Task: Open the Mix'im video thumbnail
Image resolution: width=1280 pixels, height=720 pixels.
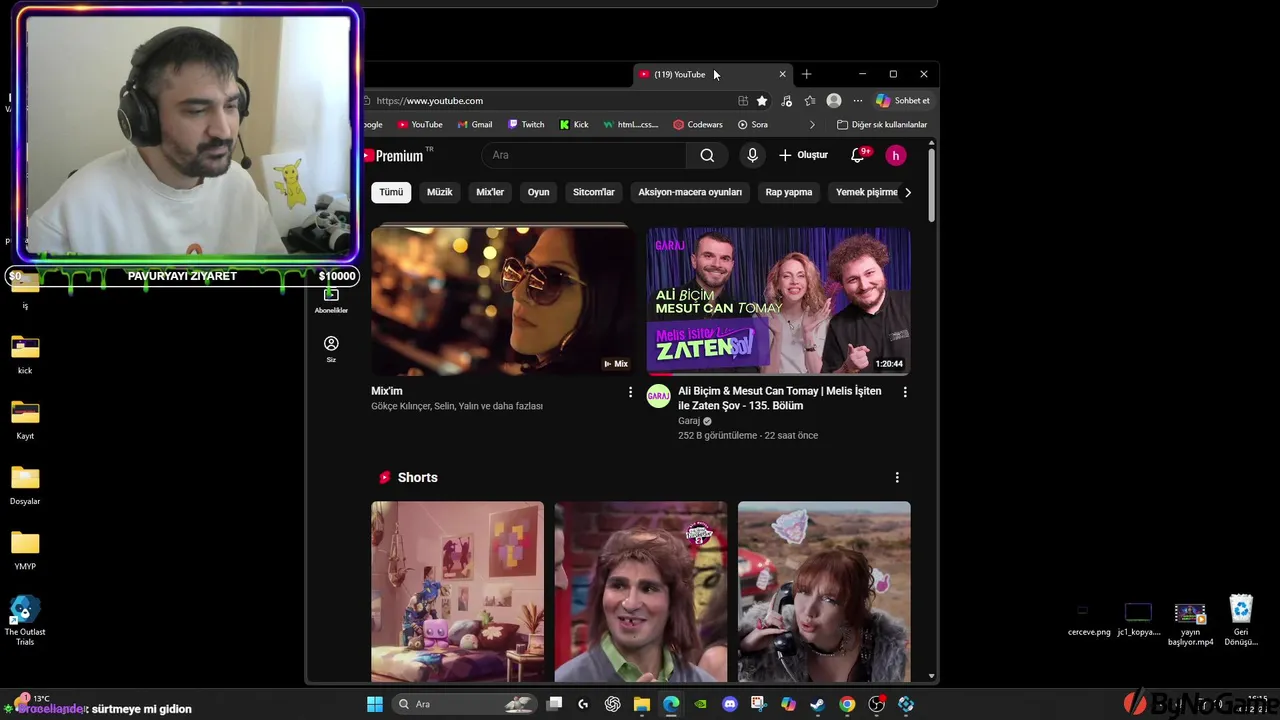Action: point(503,301)
